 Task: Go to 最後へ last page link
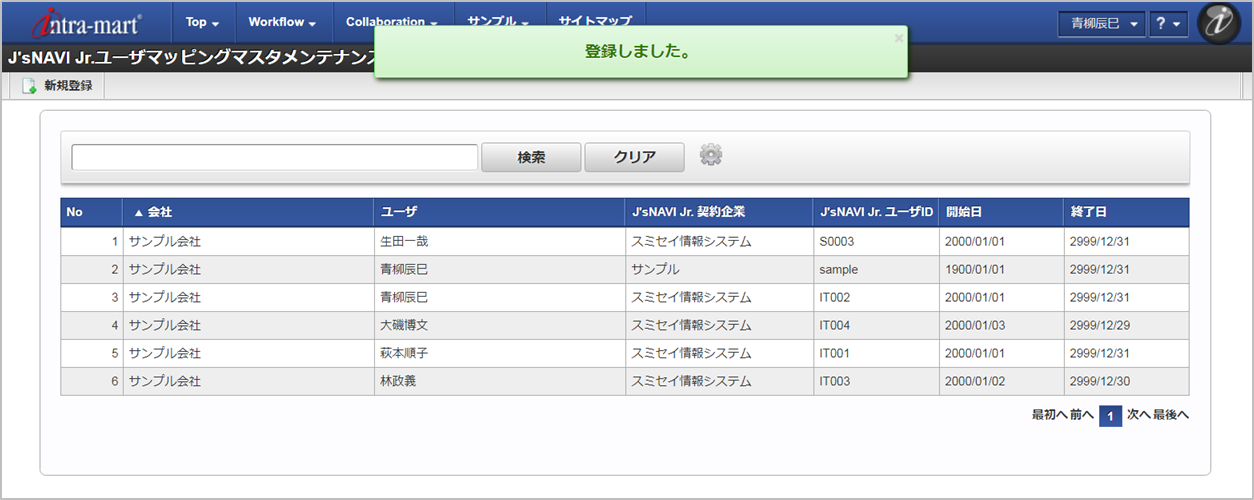coord(1171,415)
